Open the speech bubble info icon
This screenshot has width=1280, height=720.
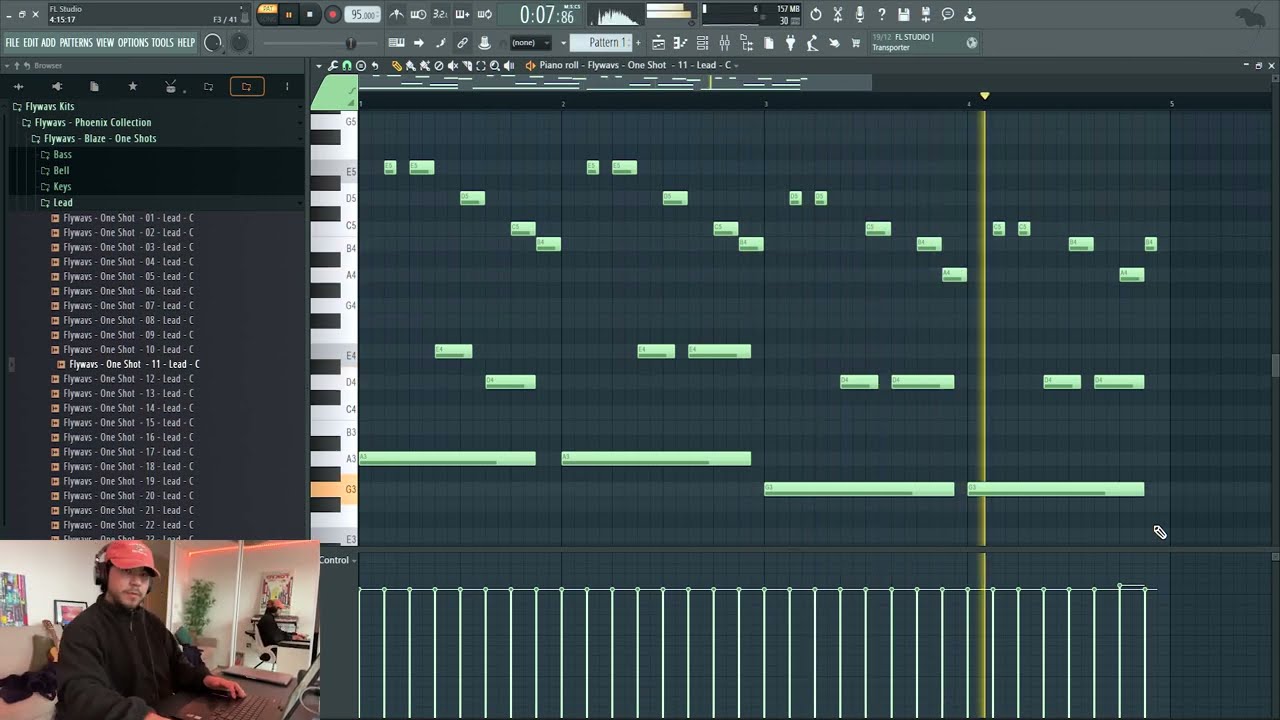pos(948,14)
